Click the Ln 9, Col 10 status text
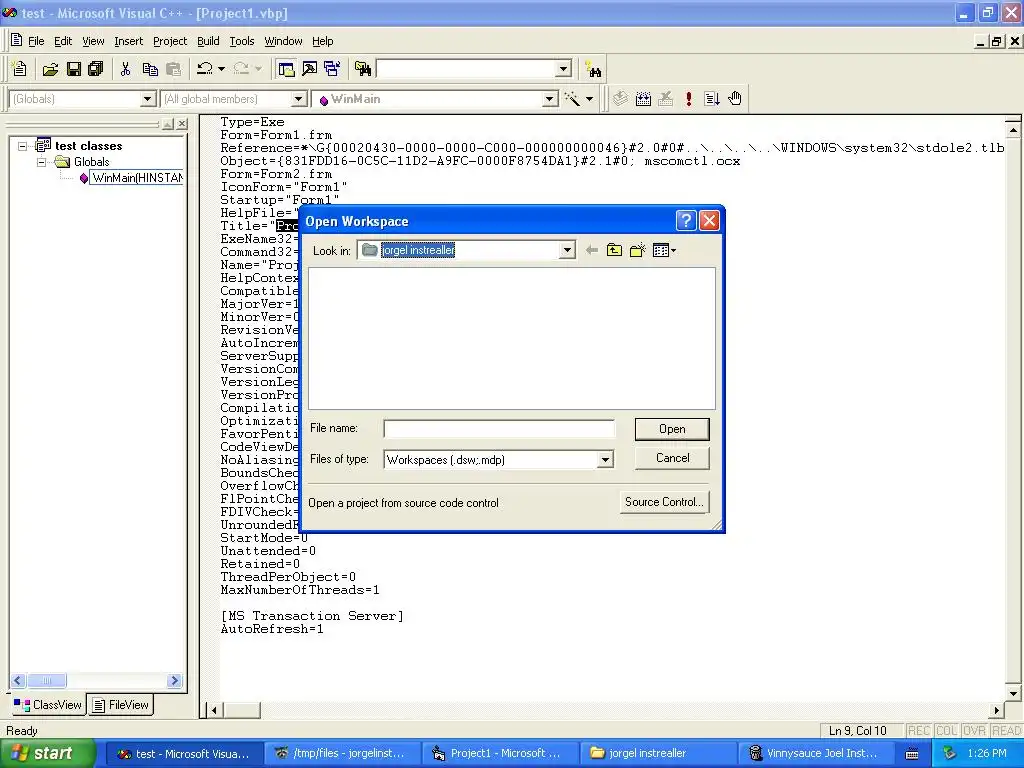This screenshot has height=768, width=1024. click(857, 731)
